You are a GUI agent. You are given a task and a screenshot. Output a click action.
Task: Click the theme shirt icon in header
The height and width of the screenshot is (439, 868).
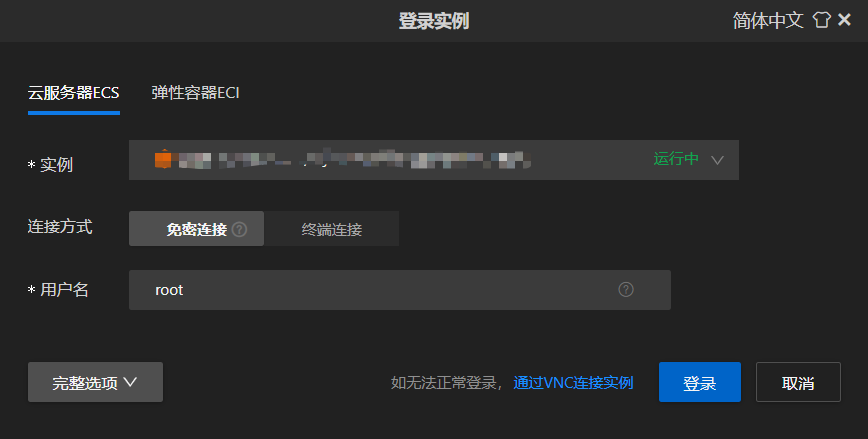point(822,20)
